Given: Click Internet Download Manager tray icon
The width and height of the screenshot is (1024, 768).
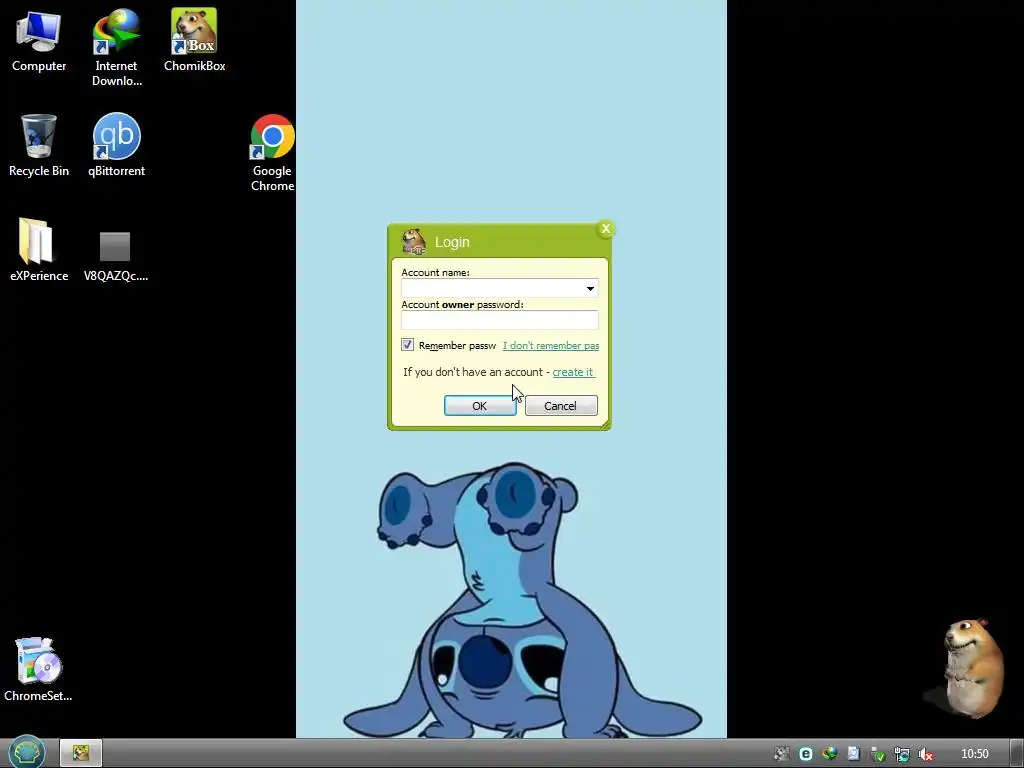Looking at the screenshot, I should [x=829, y=754].
